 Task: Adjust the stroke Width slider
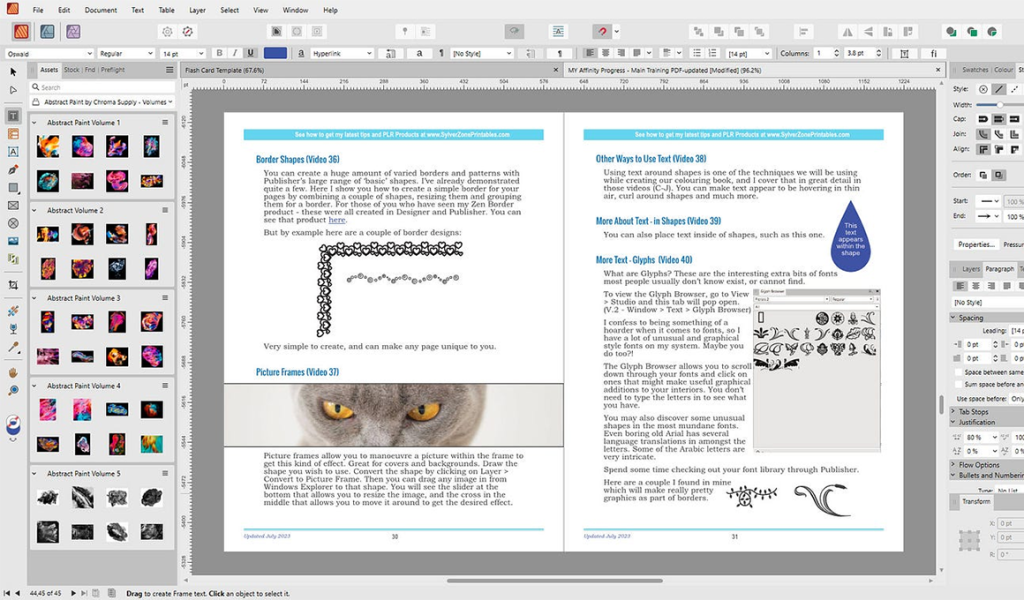click(999, 105)
